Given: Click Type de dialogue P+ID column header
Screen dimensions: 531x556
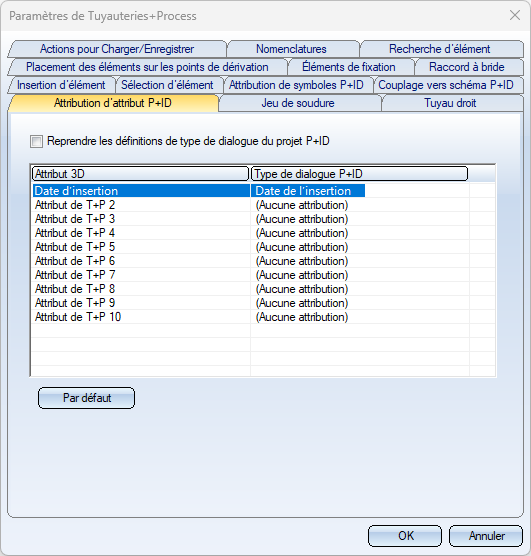Looking at the screenshot, I should pos(359,174).
